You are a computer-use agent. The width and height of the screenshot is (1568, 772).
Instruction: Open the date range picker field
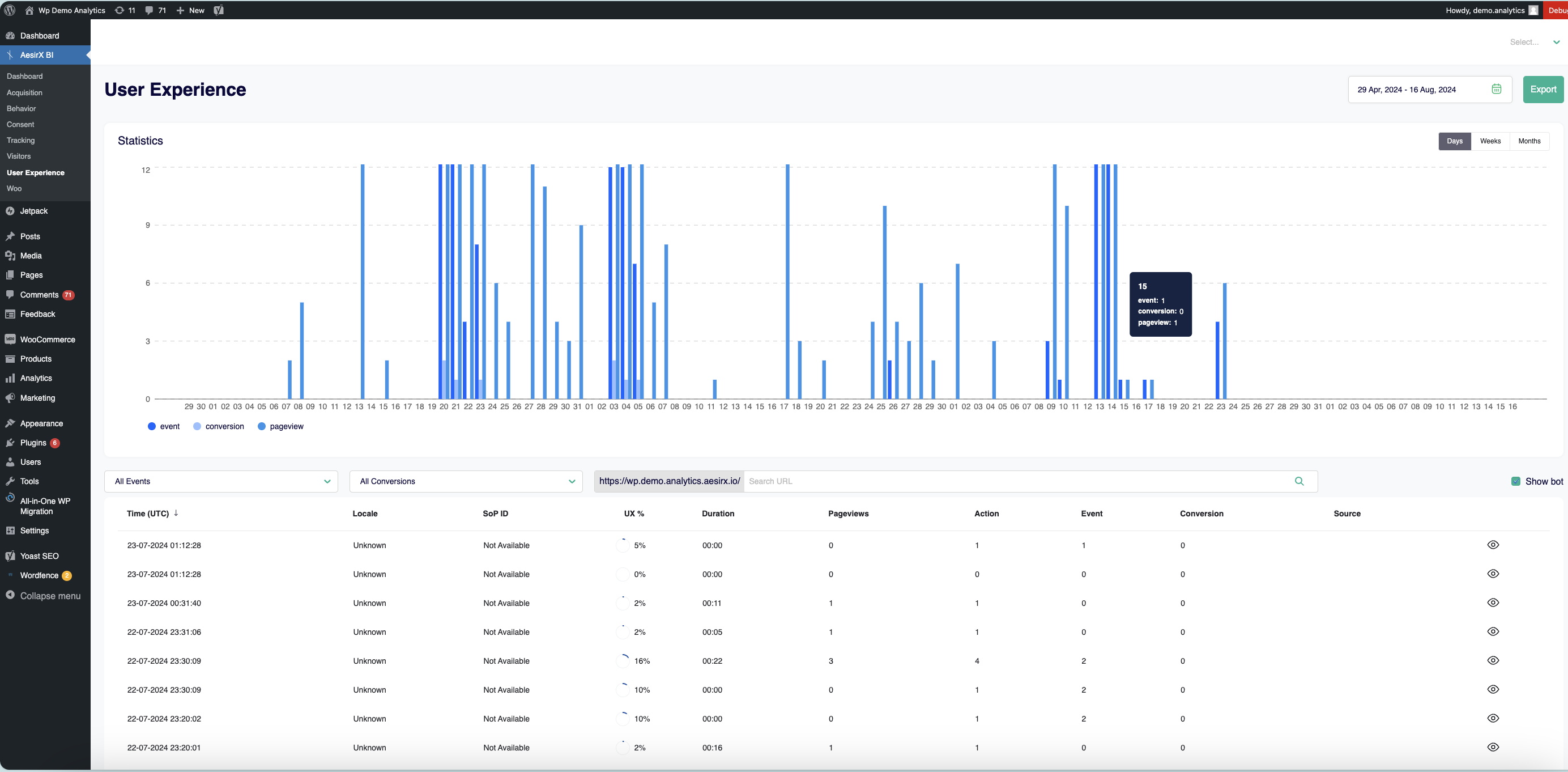[1429, 90]
